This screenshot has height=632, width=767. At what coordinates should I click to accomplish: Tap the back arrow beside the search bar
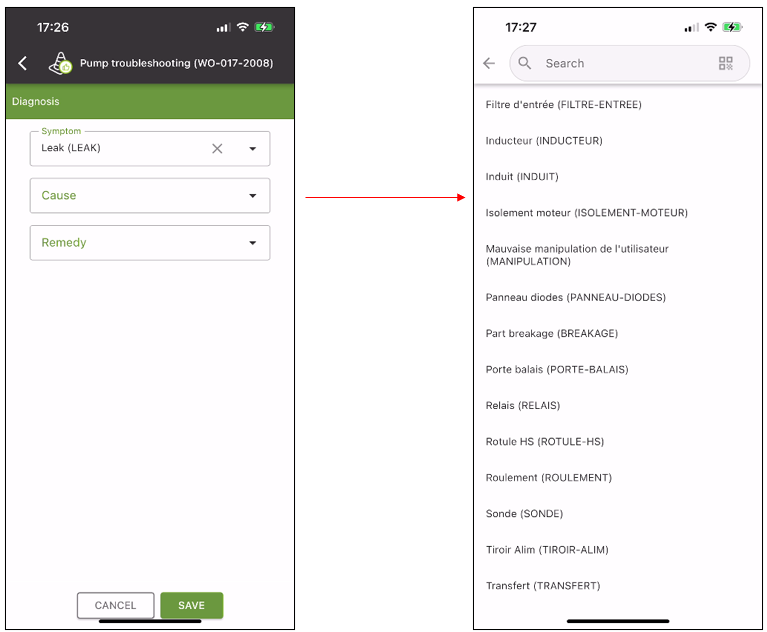(x=489, y=63)
